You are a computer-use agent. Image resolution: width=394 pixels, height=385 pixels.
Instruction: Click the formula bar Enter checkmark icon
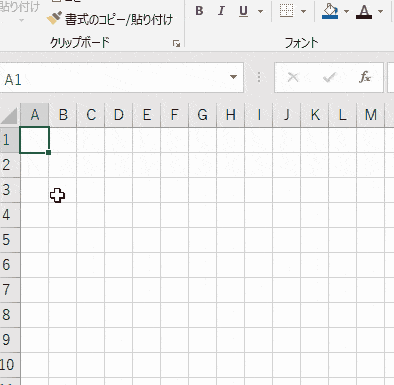coord(329,78)
